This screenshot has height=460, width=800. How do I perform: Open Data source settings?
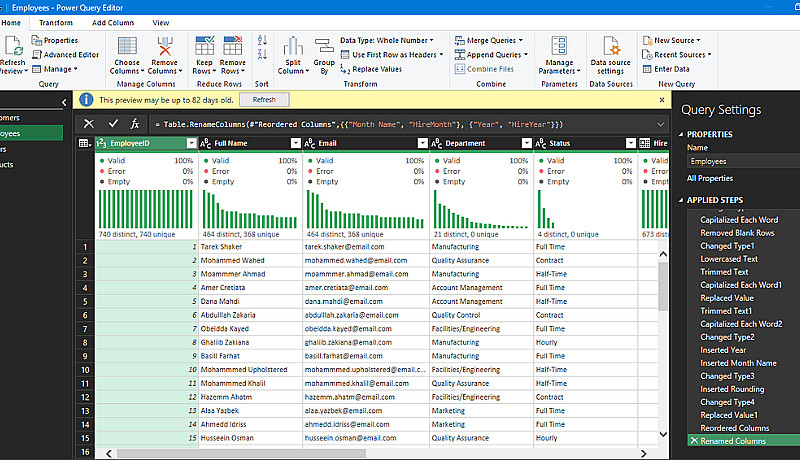point(610,47)
